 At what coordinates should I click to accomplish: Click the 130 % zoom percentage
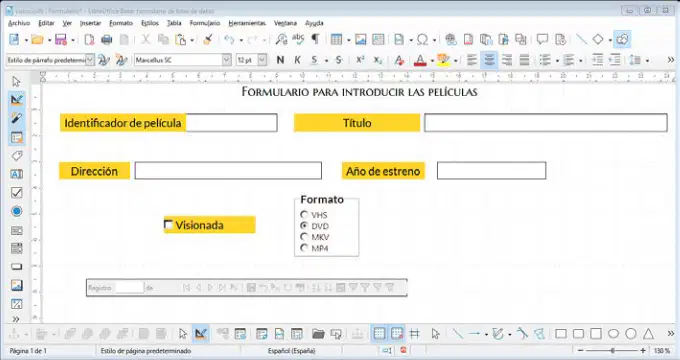[x=662, y=351]
